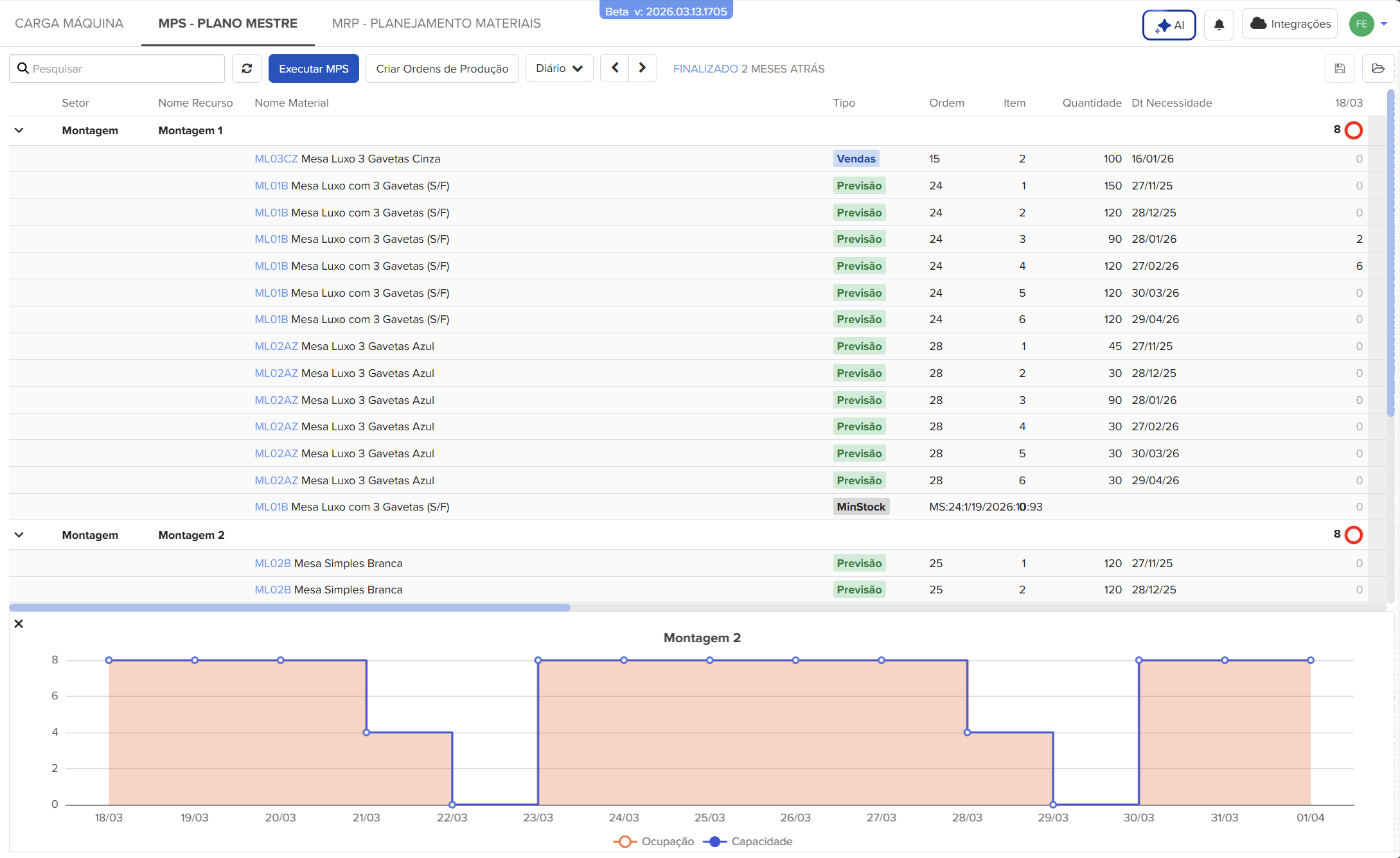
Task: Collapse the Montagem 2 group
Action: pos(19,535)
